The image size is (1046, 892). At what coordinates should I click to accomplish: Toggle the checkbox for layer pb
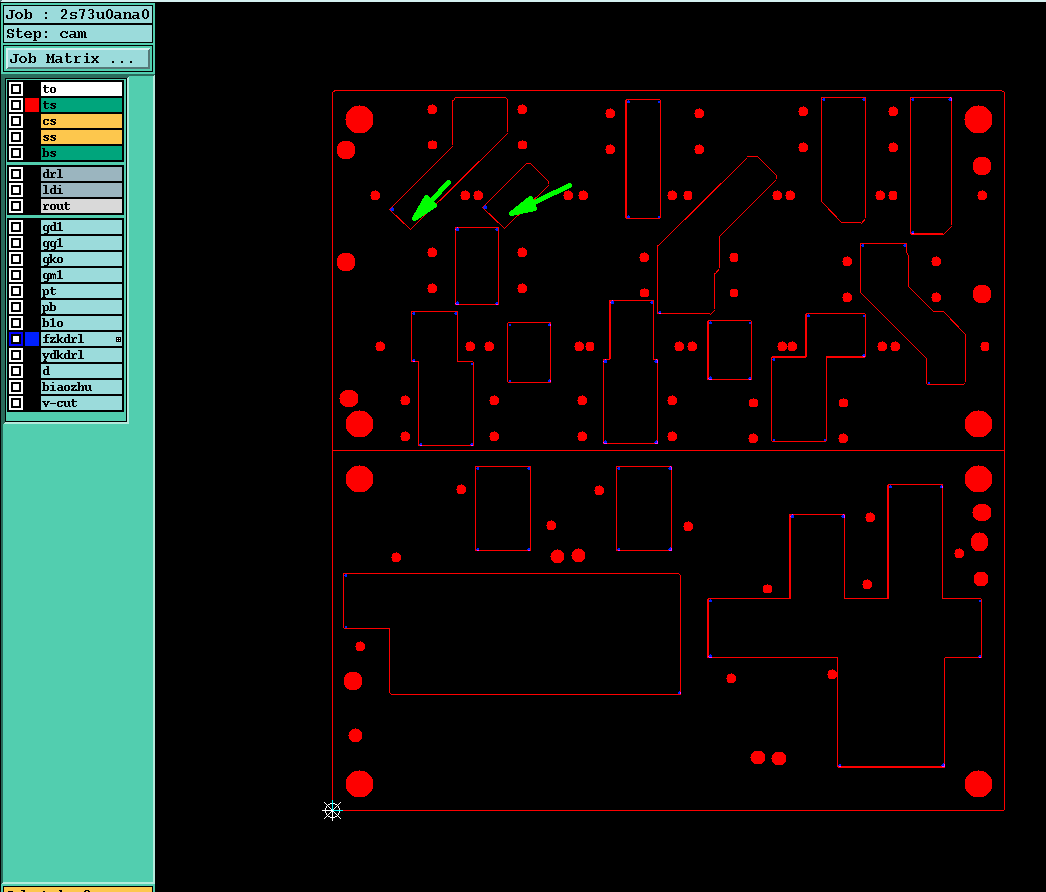pos(16,307)
